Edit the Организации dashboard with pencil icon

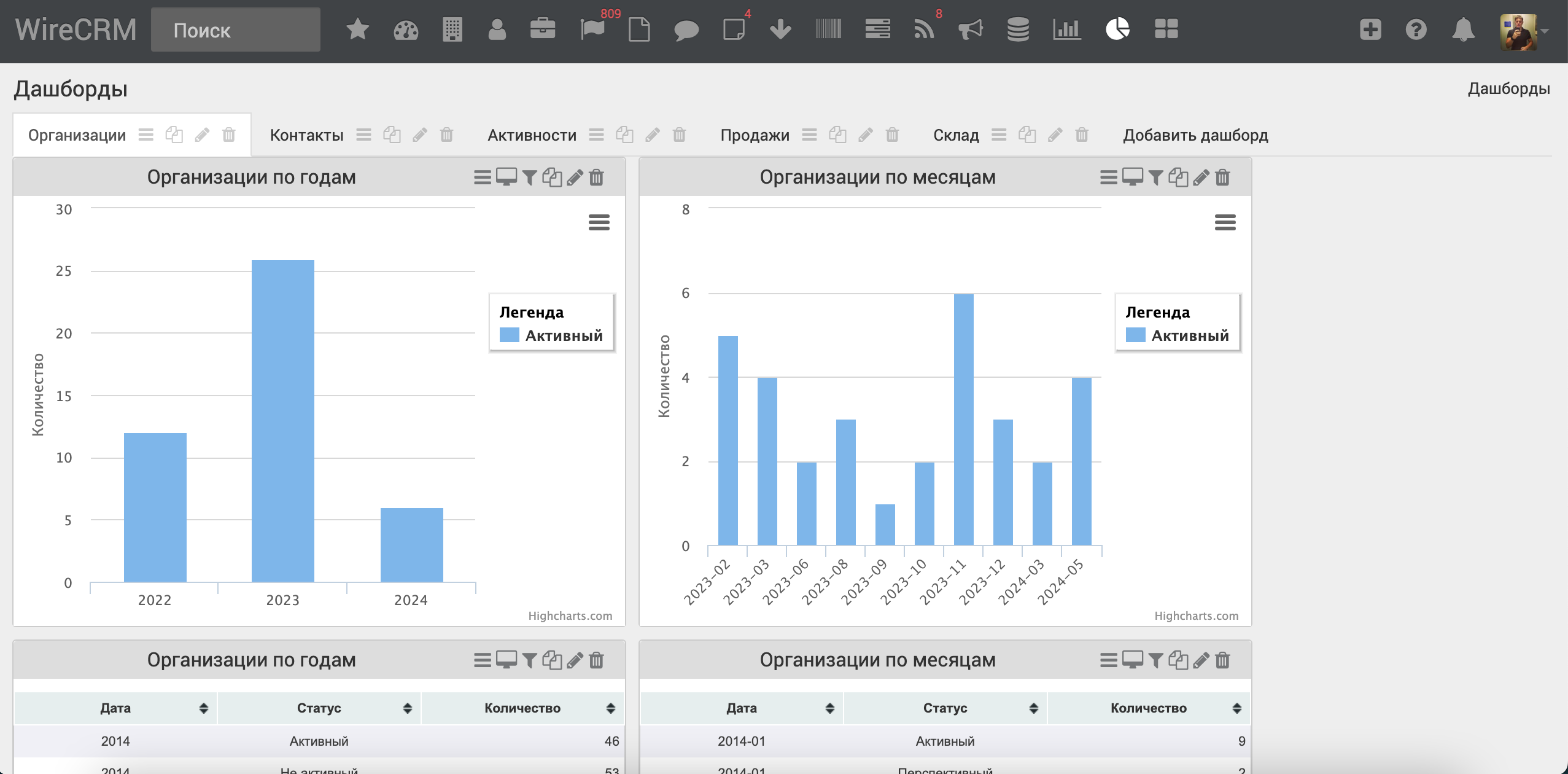202,135
